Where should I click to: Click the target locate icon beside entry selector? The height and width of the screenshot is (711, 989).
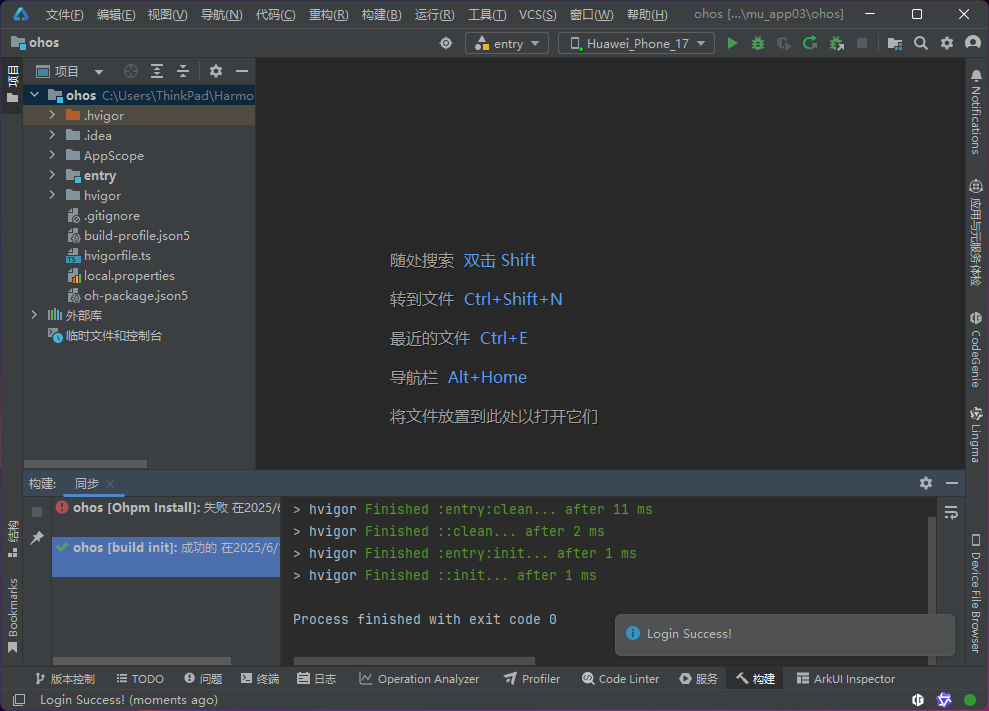click(446, 43)
